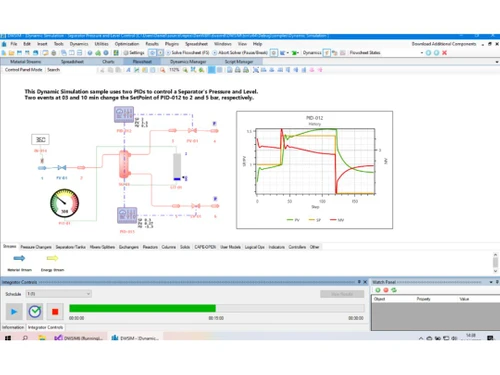
Task: Open the Indicators palette tab
Action: click(x=277, y=247)
